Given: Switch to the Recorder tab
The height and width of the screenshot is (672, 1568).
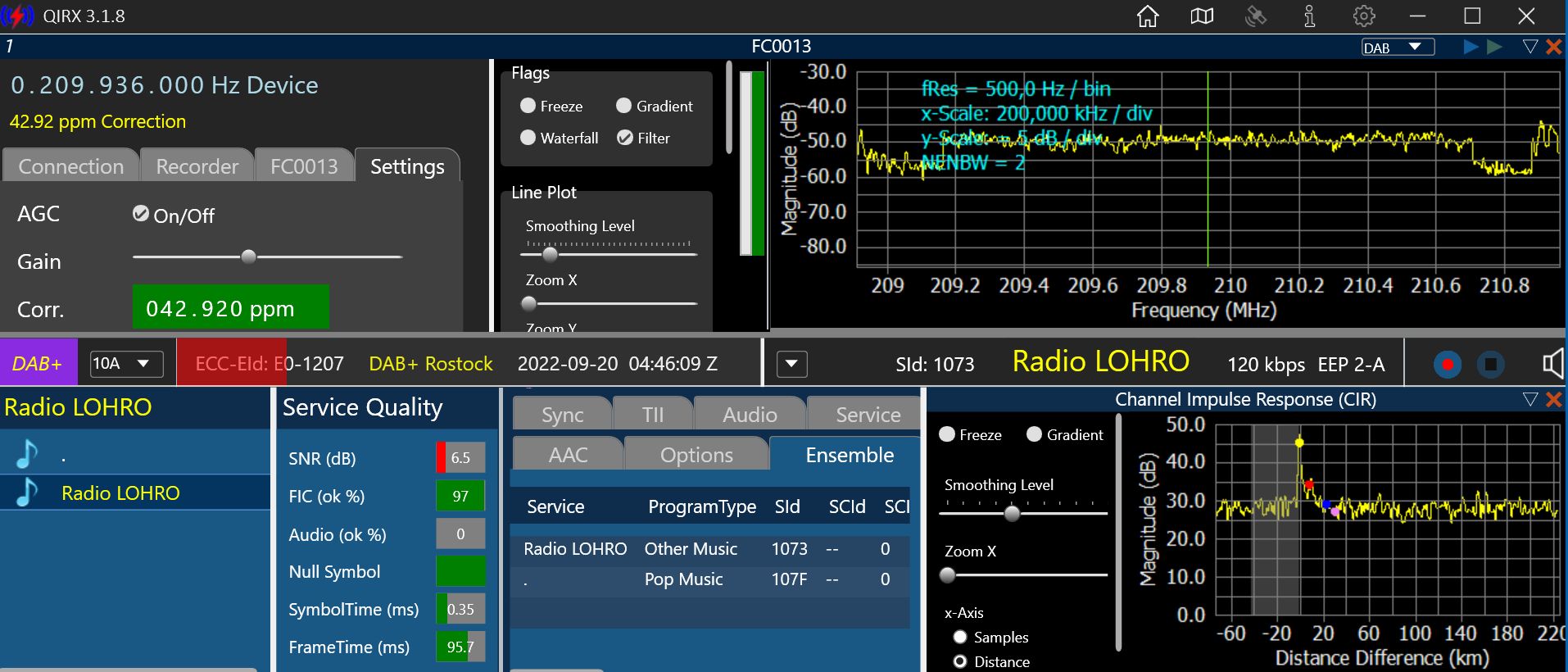Looking at the screenshot, I should pyautogui.click(x=197, y=166).
